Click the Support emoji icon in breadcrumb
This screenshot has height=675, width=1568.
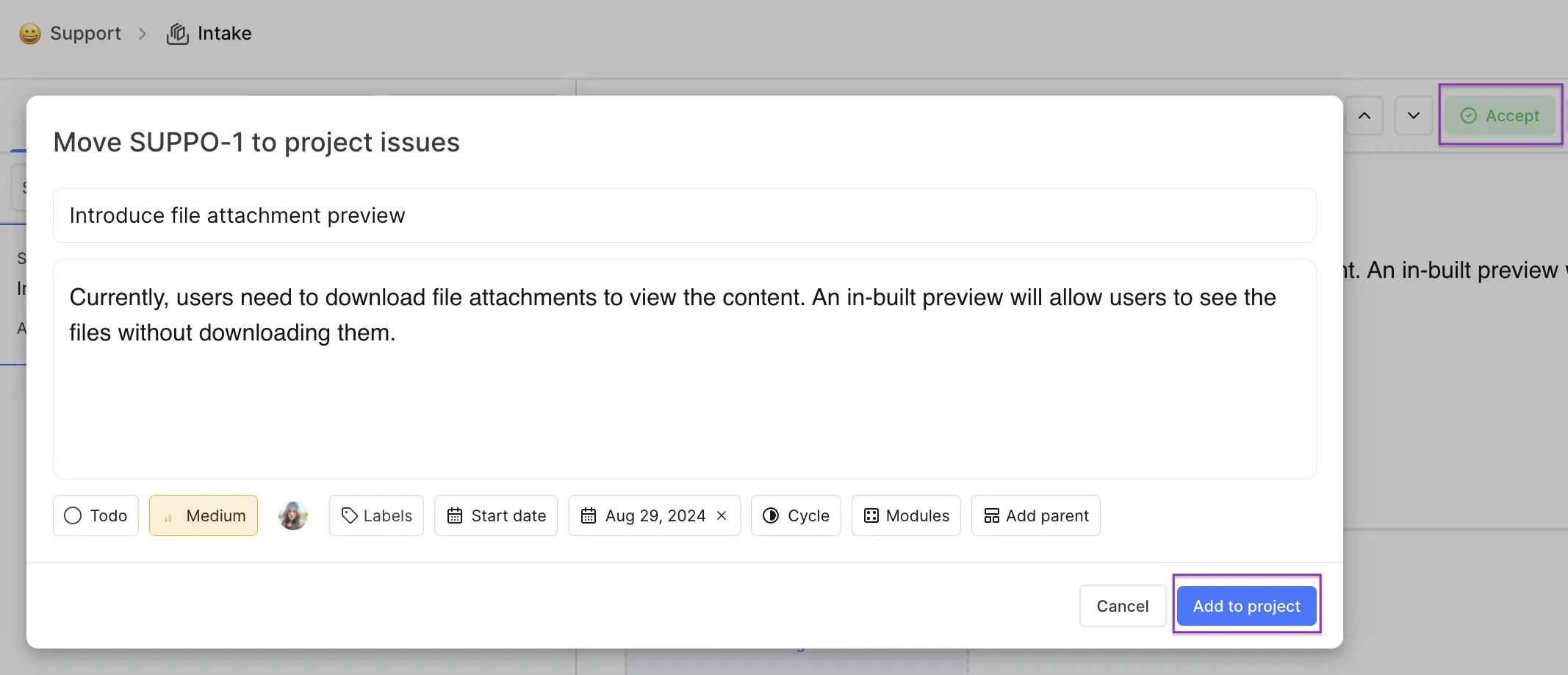(30, 34)
